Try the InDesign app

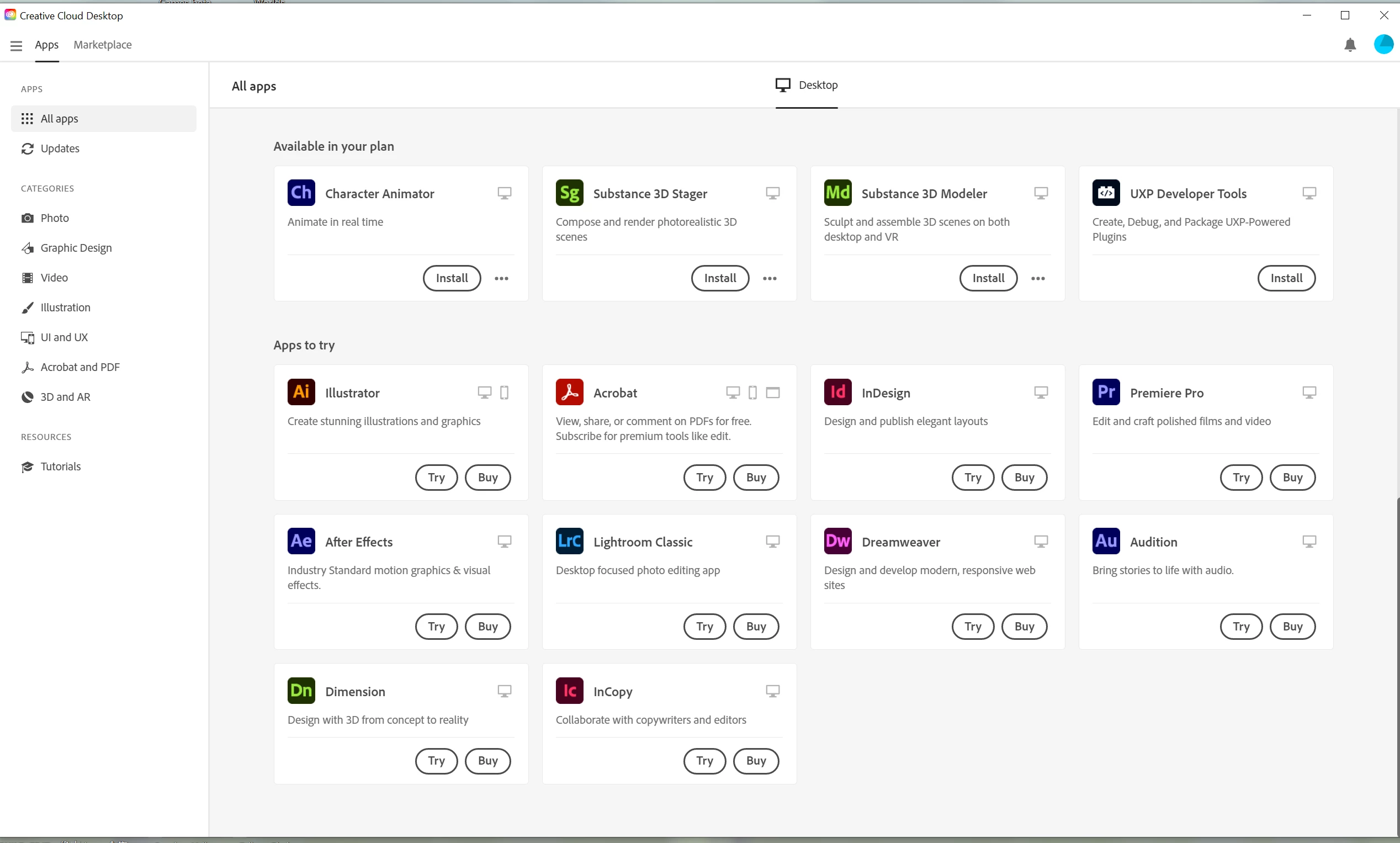coord(972,477)
